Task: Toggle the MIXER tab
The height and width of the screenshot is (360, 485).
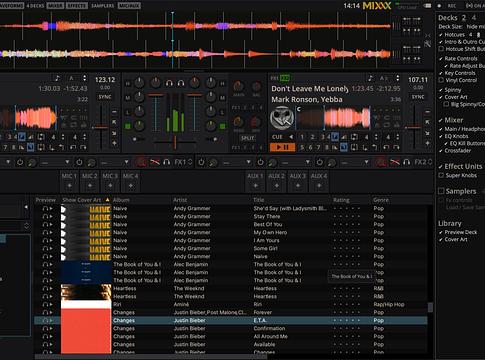Action: click(55, 6)
